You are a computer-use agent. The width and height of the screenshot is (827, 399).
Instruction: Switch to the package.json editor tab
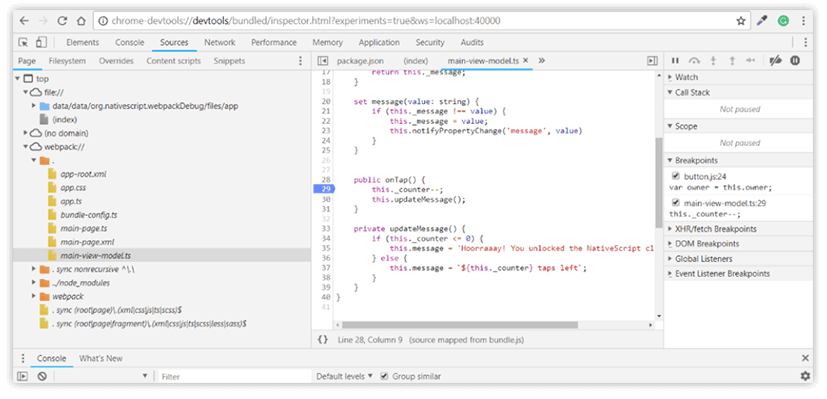360,61
